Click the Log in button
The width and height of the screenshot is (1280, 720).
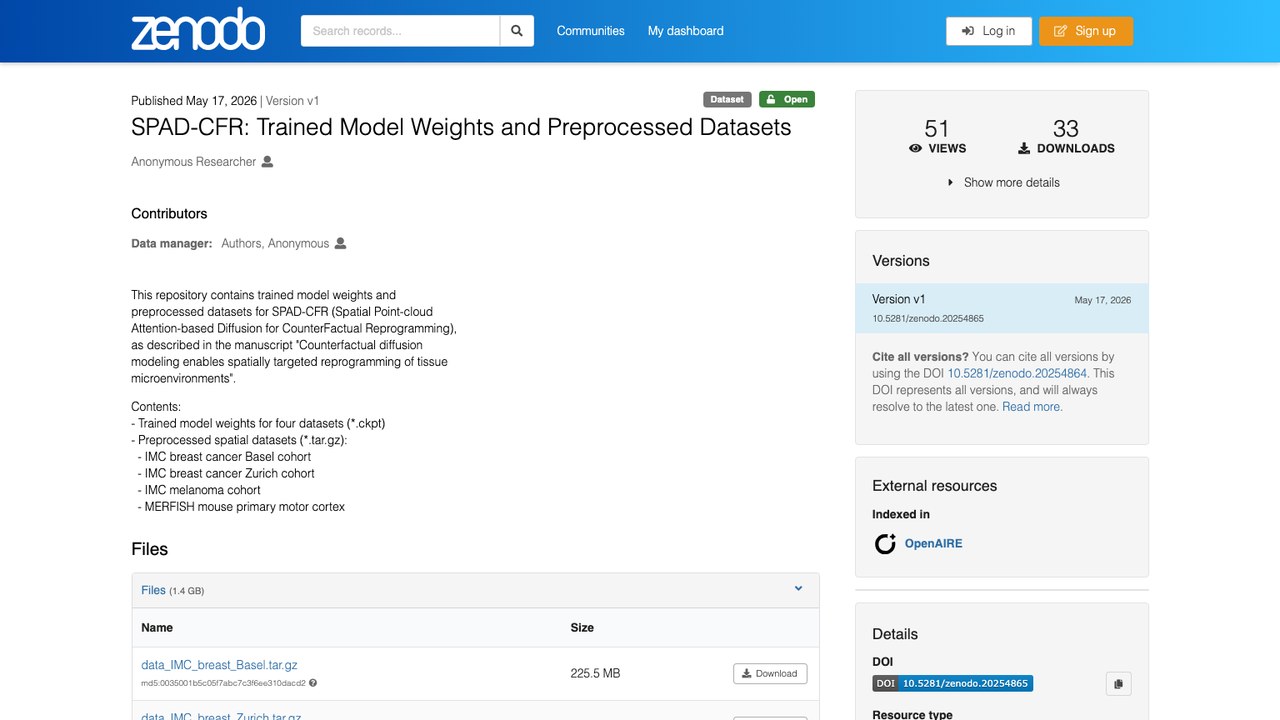point(989,31)
